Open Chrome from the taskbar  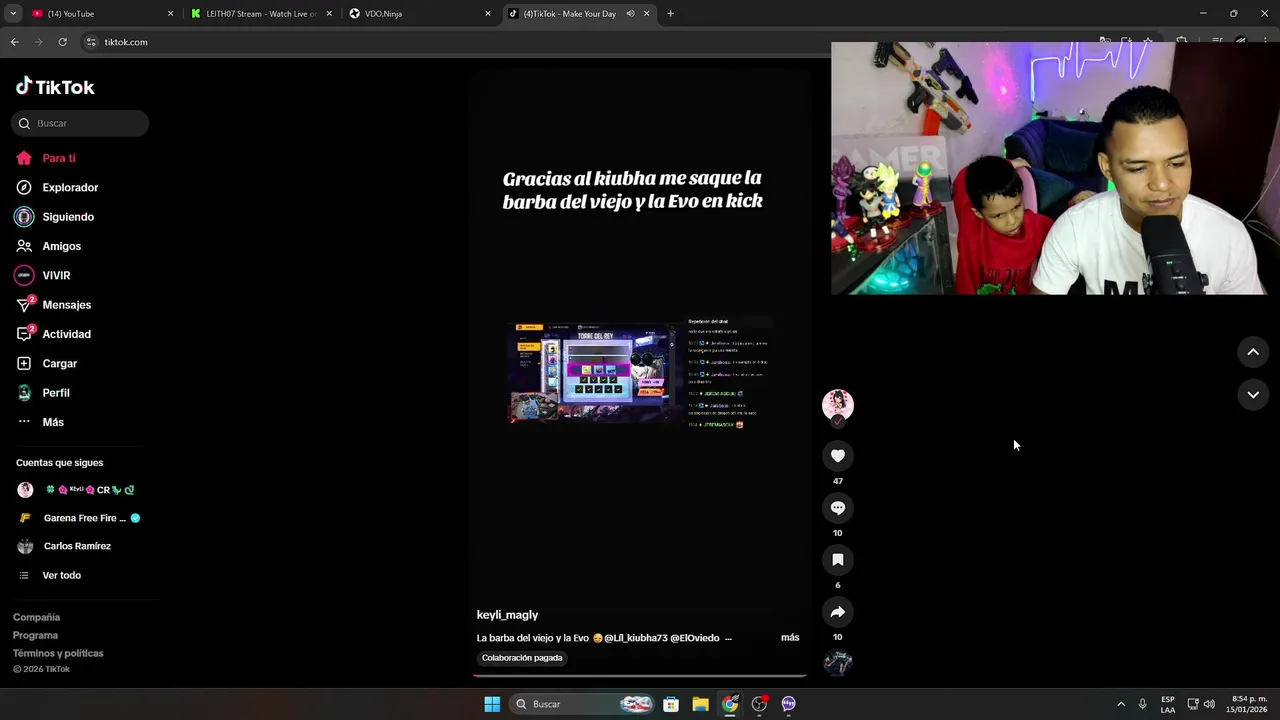point(730,704)
